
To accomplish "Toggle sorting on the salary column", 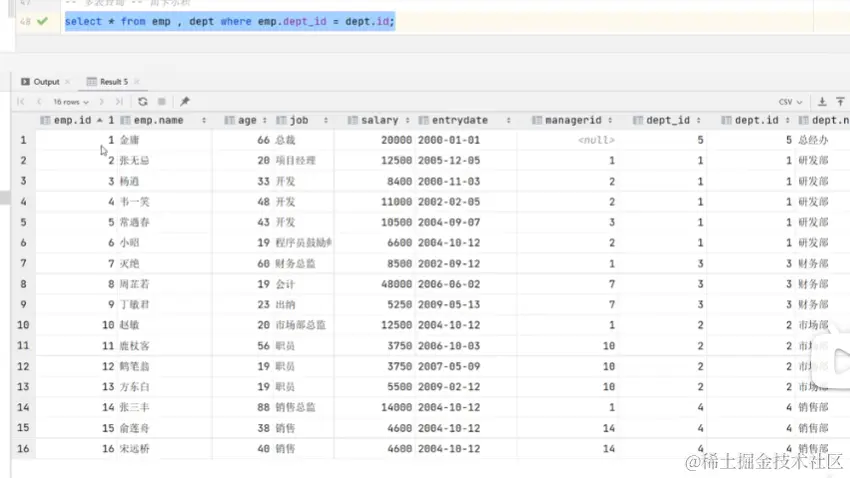I will point(407,120).
